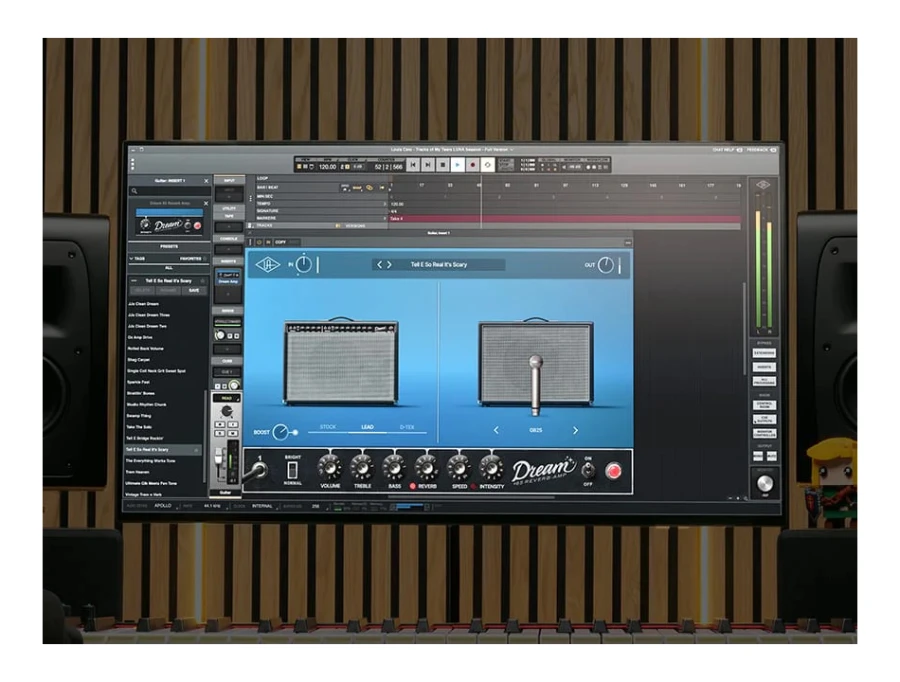Select the highlighted Tell E So Real It's Scary preset
This screenshot has height=682, width=900.
163,450
